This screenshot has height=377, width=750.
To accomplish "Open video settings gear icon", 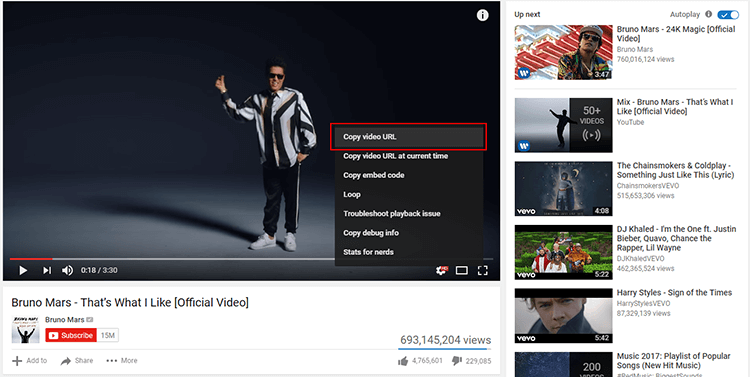I will point(441,270).
